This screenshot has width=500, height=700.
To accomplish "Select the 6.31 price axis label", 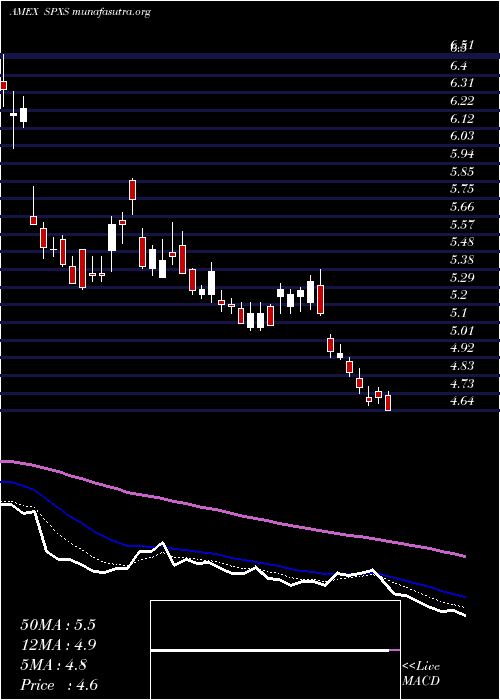I will click(x=462, y=83).
